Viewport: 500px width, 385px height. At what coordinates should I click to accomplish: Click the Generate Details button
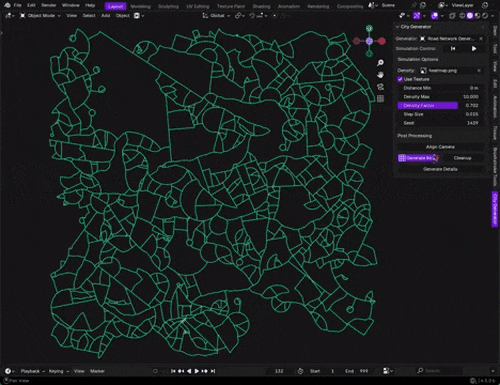[440, 169]
